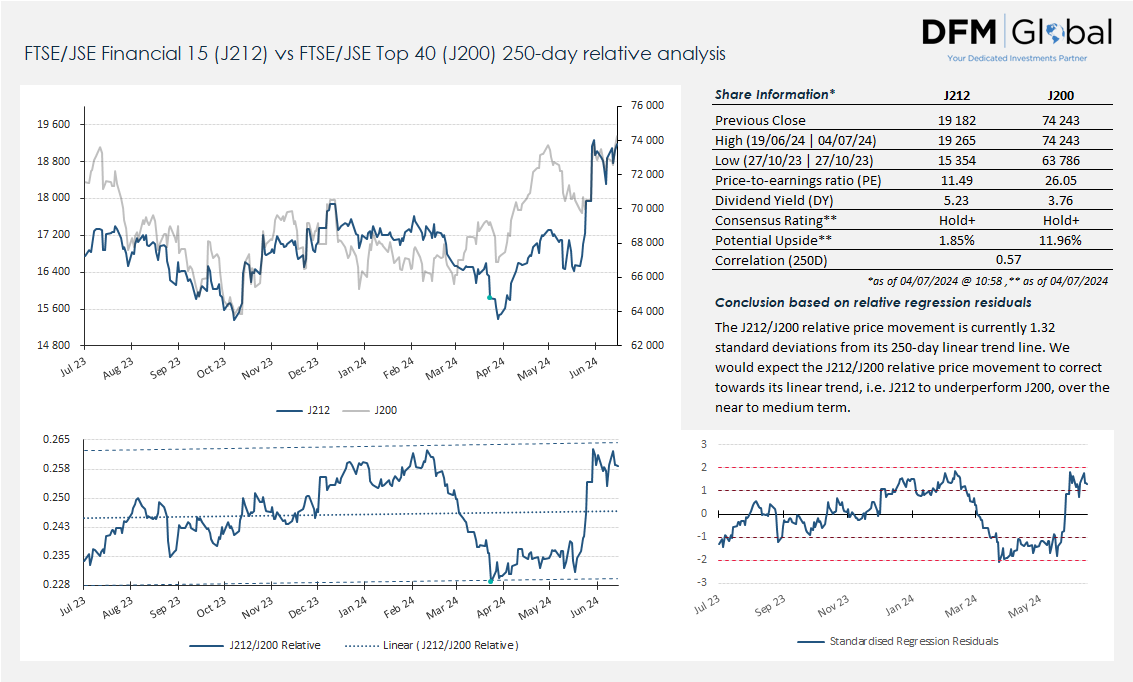Click the -3 axis label on residuals chart
The image size is (1133, 682).
click(702, 582)
